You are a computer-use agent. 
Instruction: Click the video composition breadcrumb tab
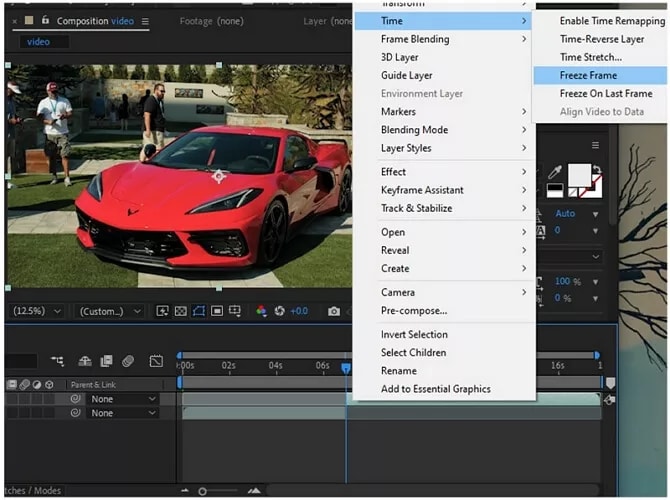pos(39,42)
